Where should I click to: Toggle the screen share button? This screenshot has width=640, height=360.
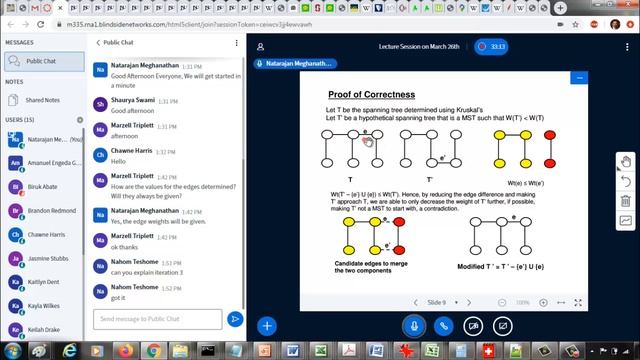pyautogui.click(x=502, y=326)
